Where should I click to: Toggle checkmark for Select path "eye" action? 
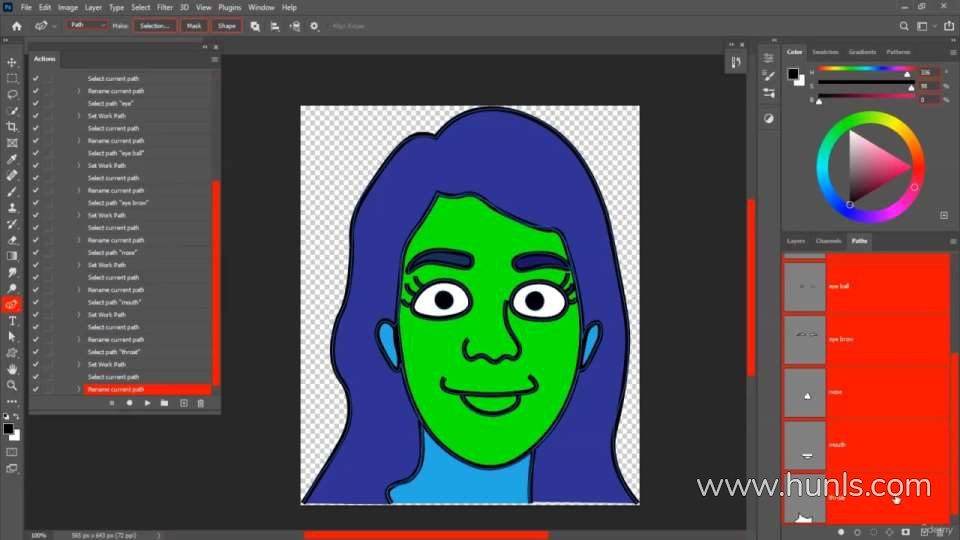36,103
